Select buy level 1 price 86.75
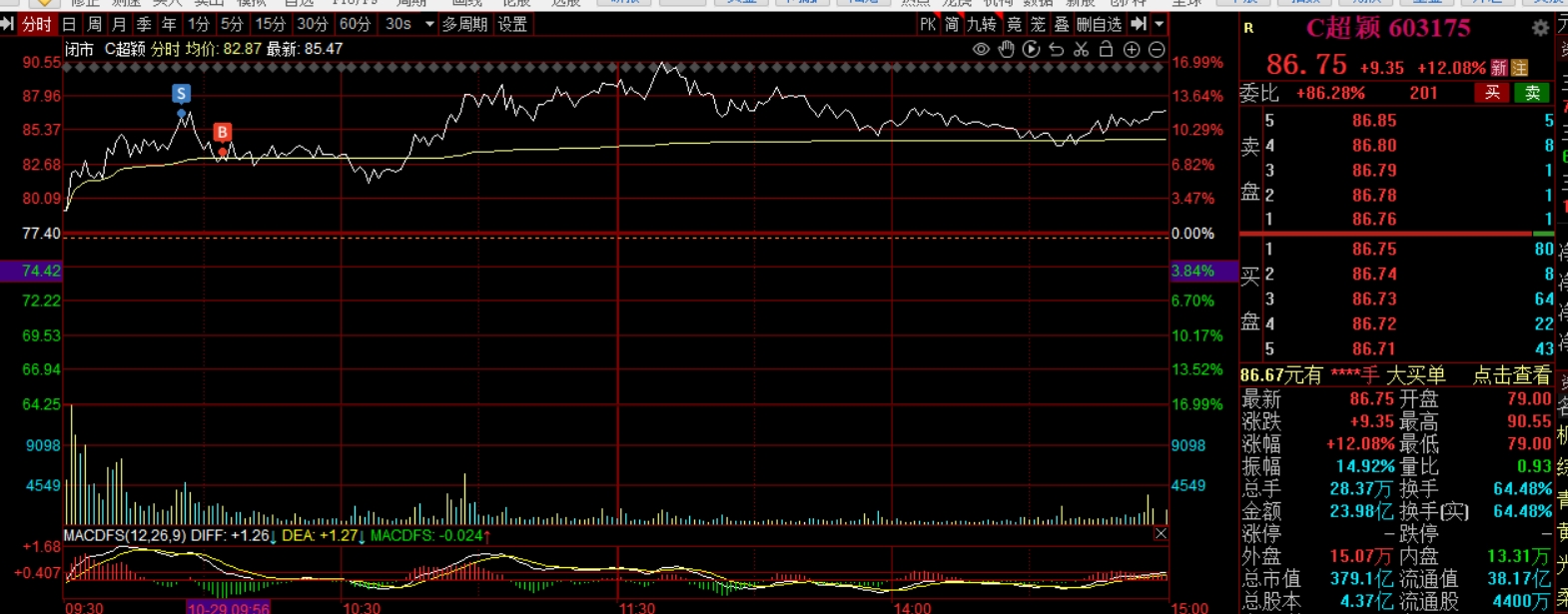Image resolution: width=1568 pixels, height=614 pixels. [1374, 250]
